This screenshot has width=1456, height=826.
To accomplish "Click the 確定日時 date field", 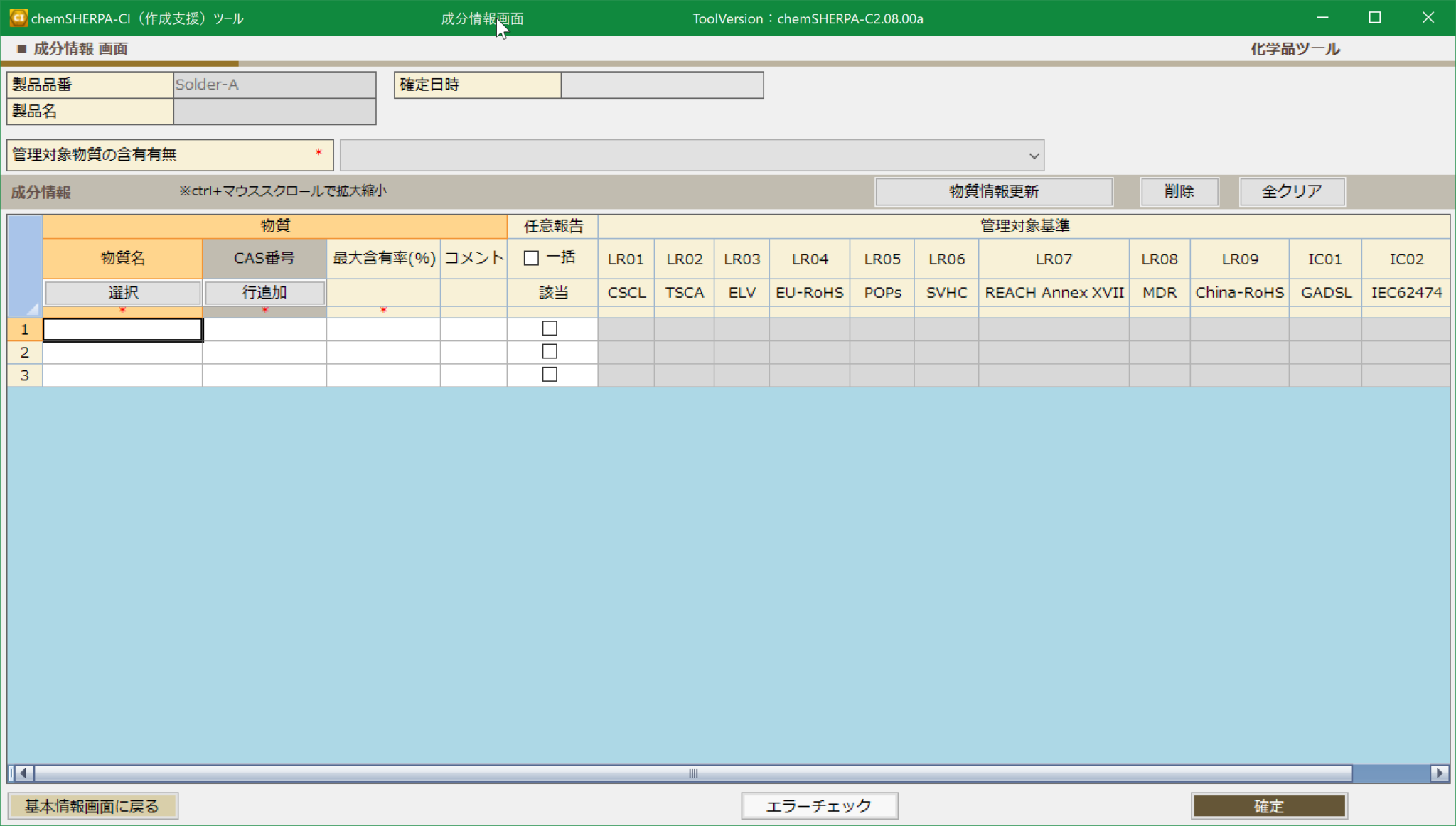I will click(x=661, y=85).
